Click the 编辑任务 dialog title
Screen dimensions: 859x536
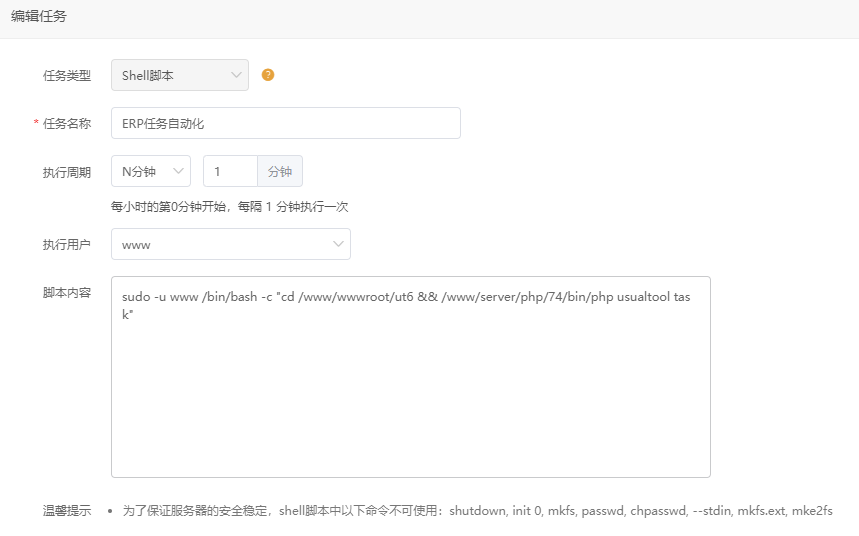point(40,17)
